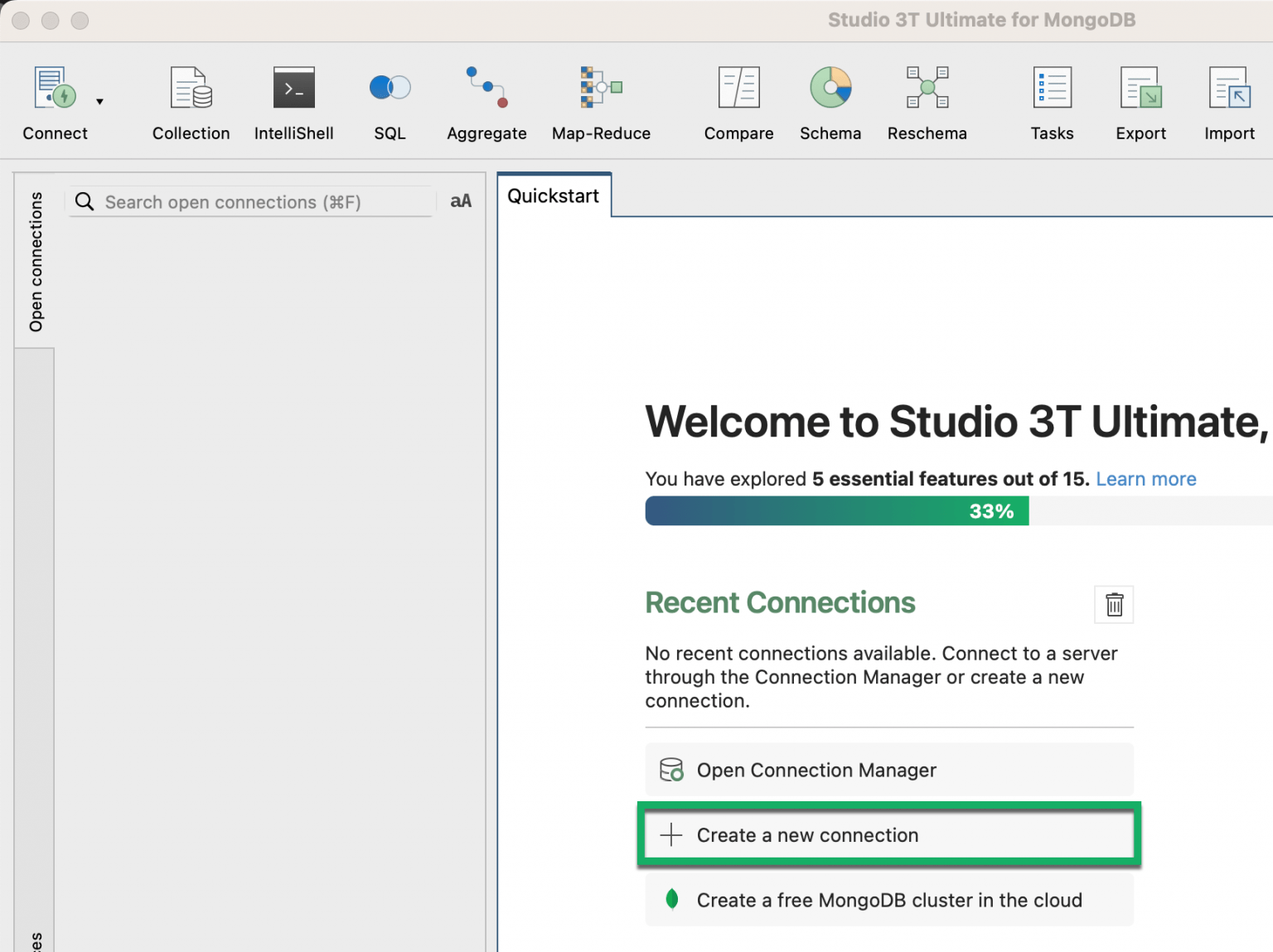Select the SQL query tool
This screenshot has height=952, width=1273.
click(x=389, y=99)
